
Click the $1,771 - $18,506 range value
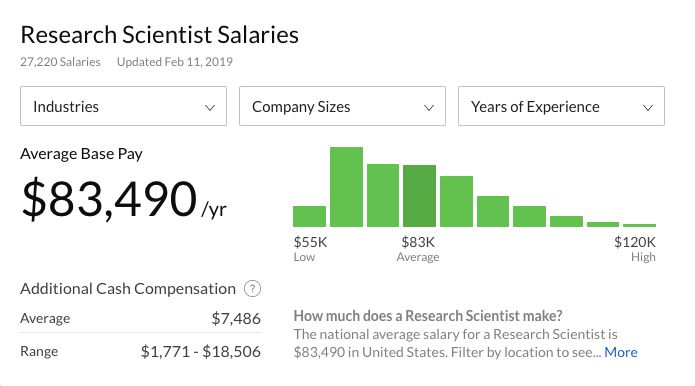click(x=201, y=351)
